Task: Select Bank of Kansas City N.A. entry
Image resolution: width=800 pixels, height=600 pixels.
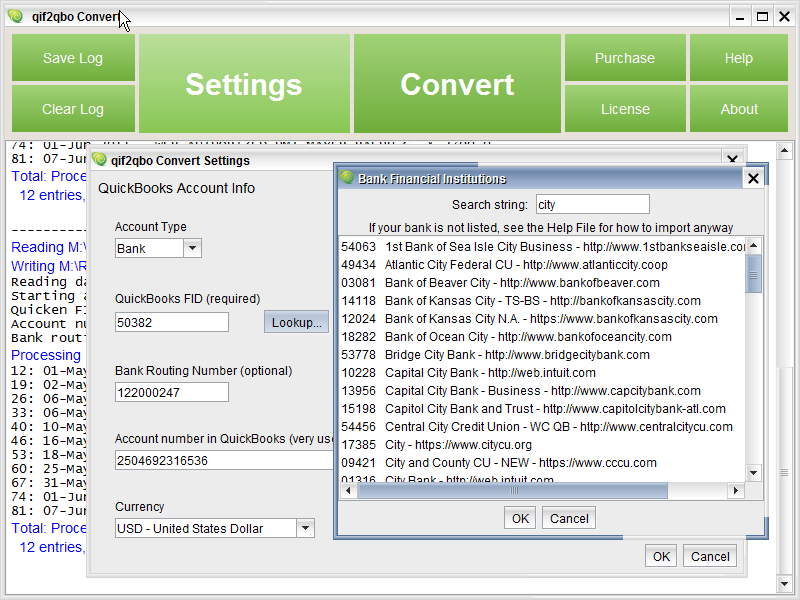Action: coord(551,319)
